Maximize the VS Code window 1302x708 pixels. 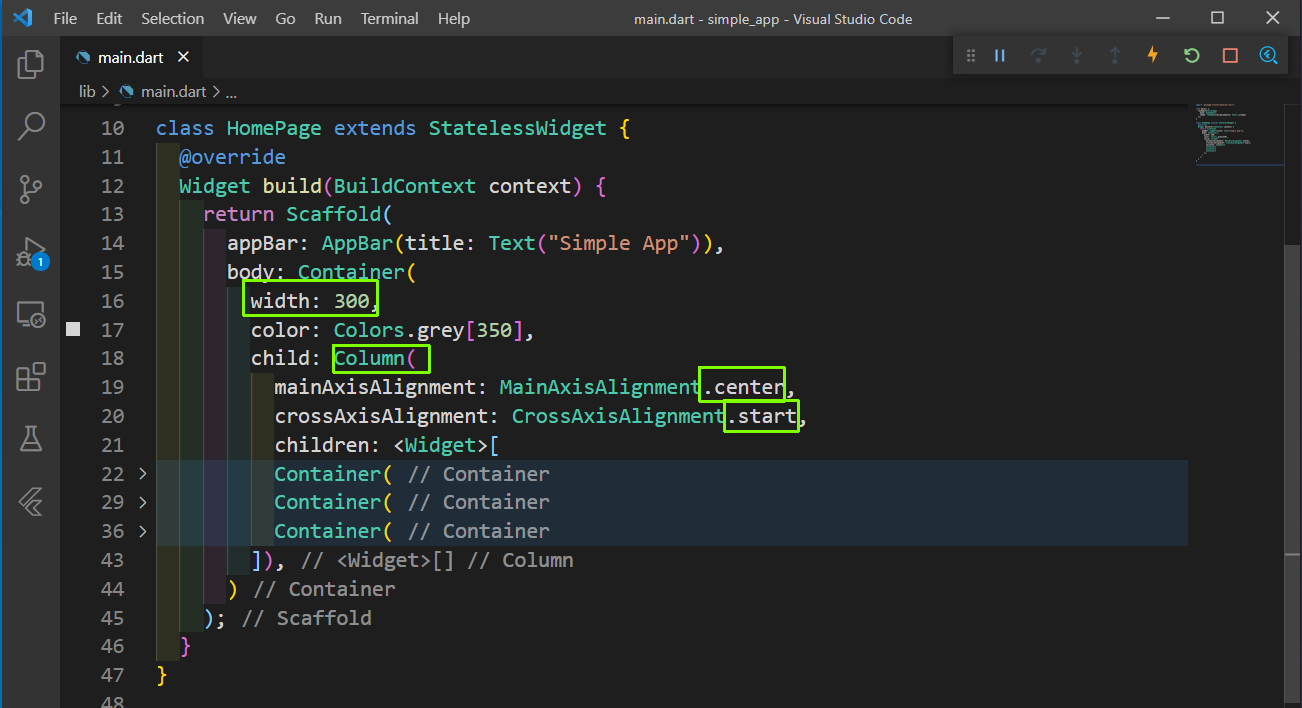[1217, 18]
